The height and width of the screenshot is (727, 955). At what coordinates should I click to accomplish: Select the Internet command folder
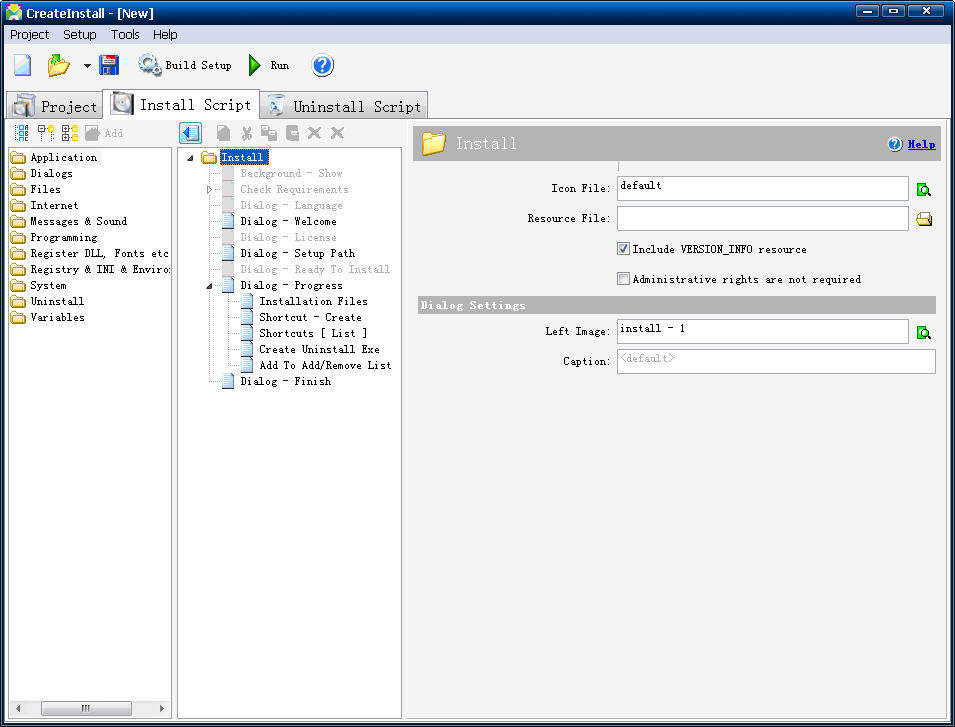click(x=46, y=205)
